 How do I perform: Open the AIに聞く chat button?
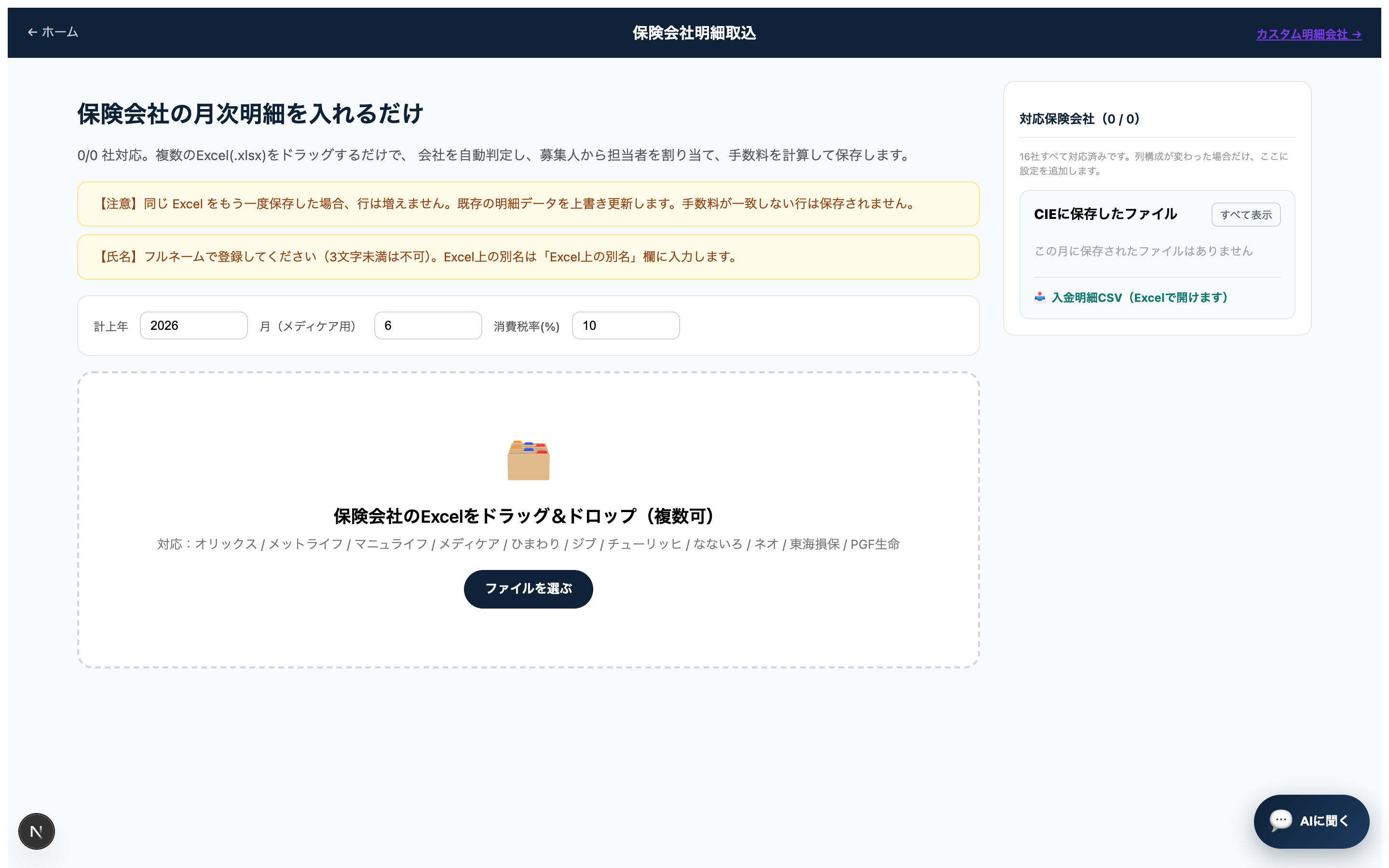point(1311,821)
